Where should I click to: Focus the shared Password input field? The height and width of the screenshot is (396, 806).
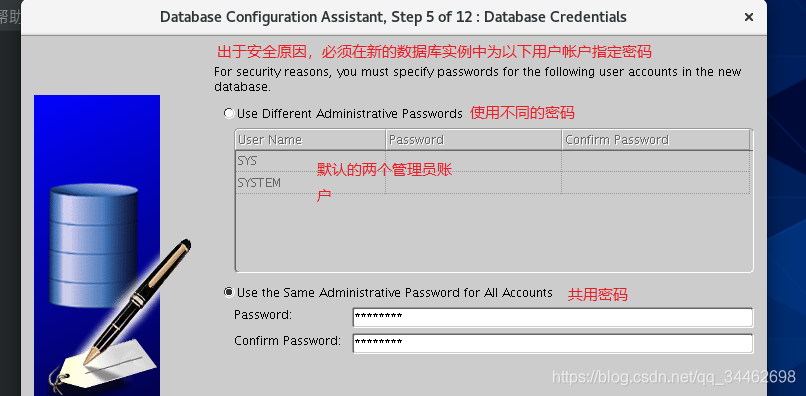click(x=553, y=317)
